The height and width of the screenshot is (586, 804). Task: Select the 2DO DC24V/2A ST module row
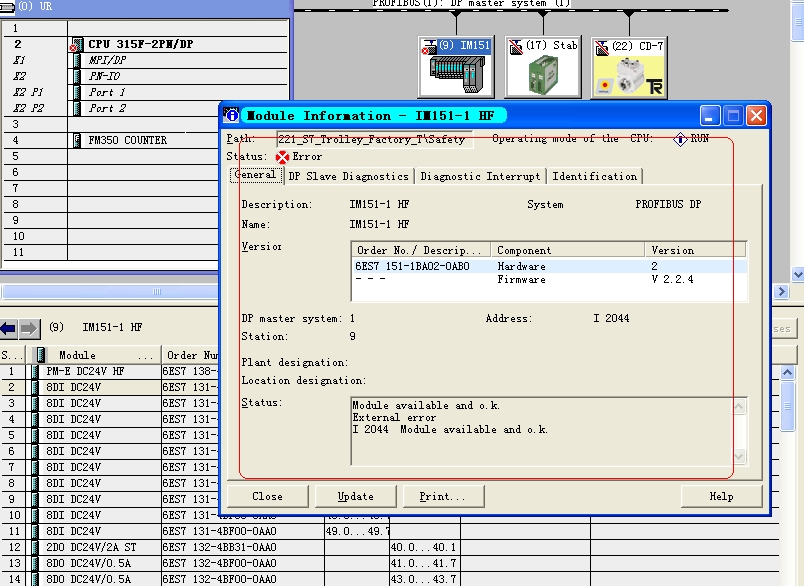(91, 547)
